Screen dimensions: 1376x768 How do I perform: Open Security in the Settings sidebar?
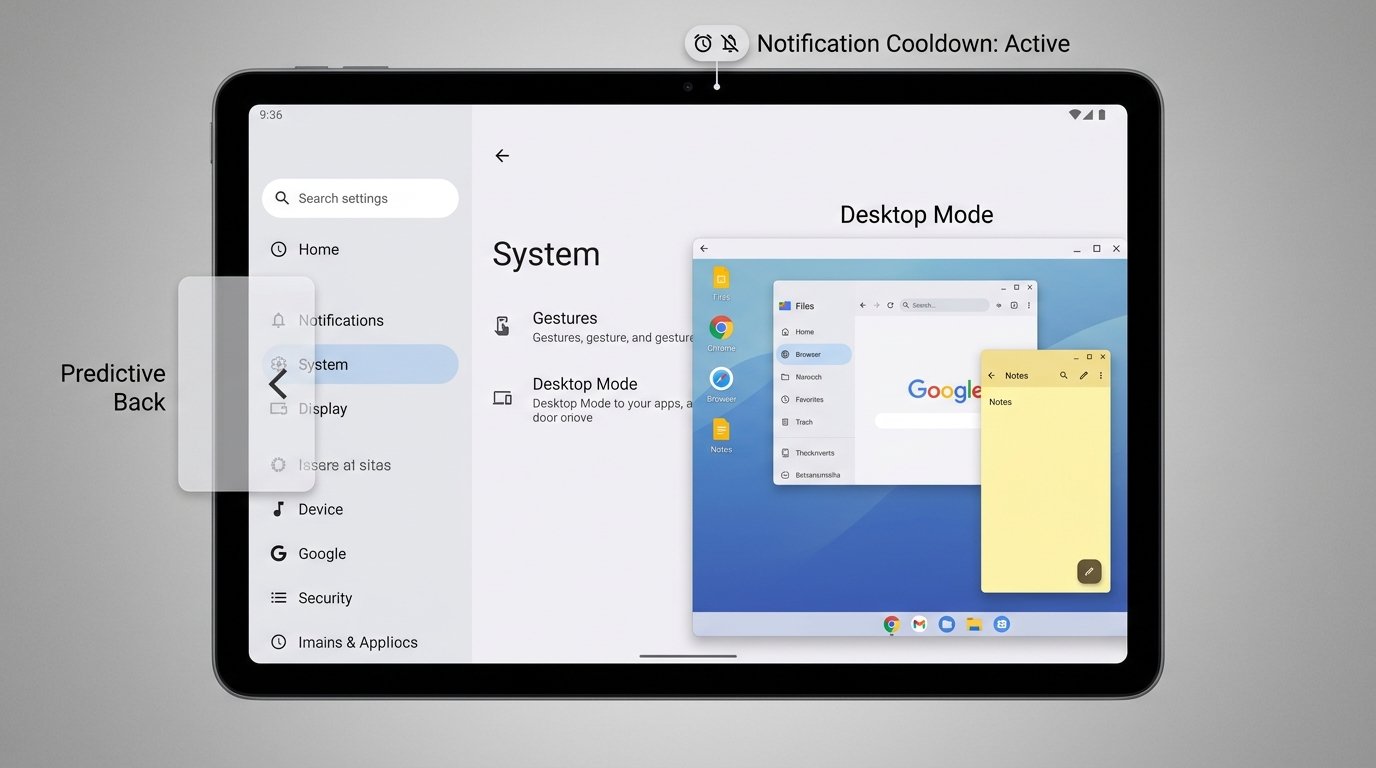point(360,598)
